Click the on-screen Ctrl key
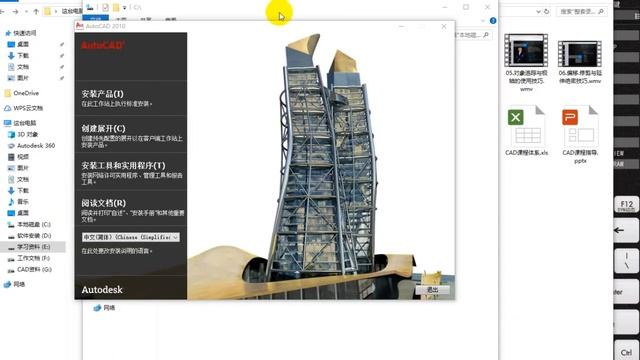Viewport: 640px width, 360px height. (x=627, y=351)
